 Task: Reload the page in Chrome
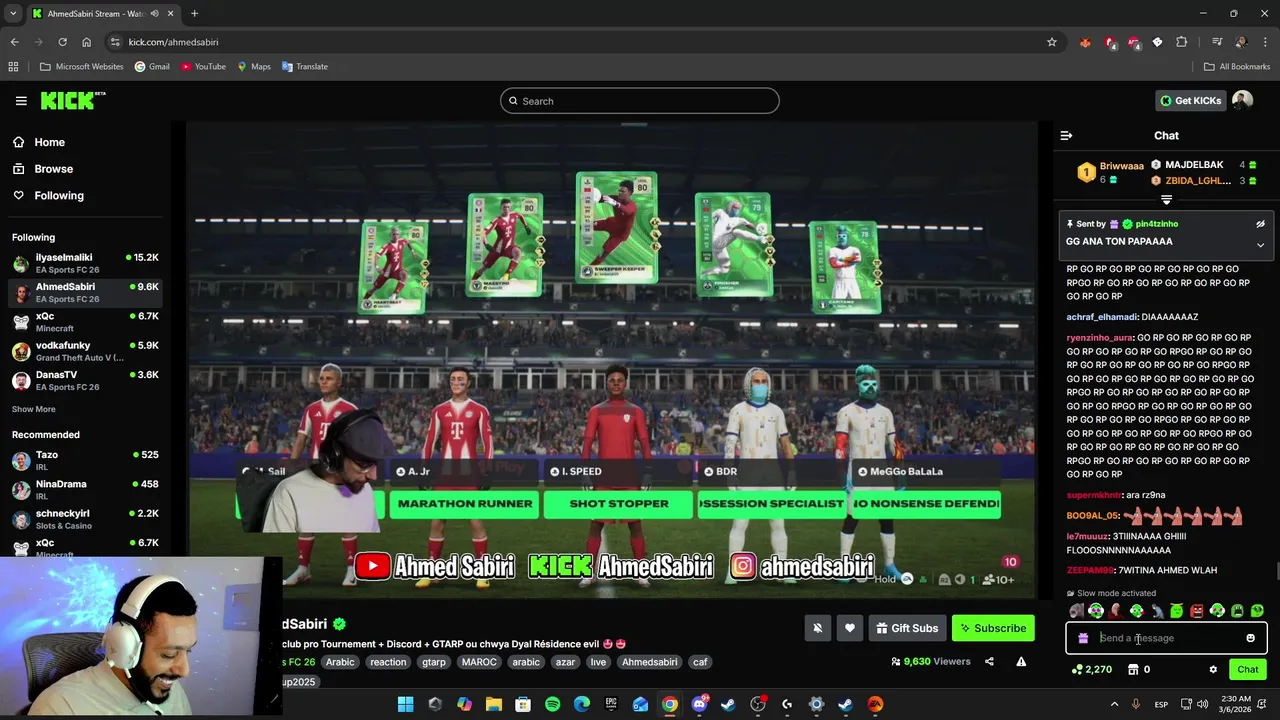coord(62,42)
